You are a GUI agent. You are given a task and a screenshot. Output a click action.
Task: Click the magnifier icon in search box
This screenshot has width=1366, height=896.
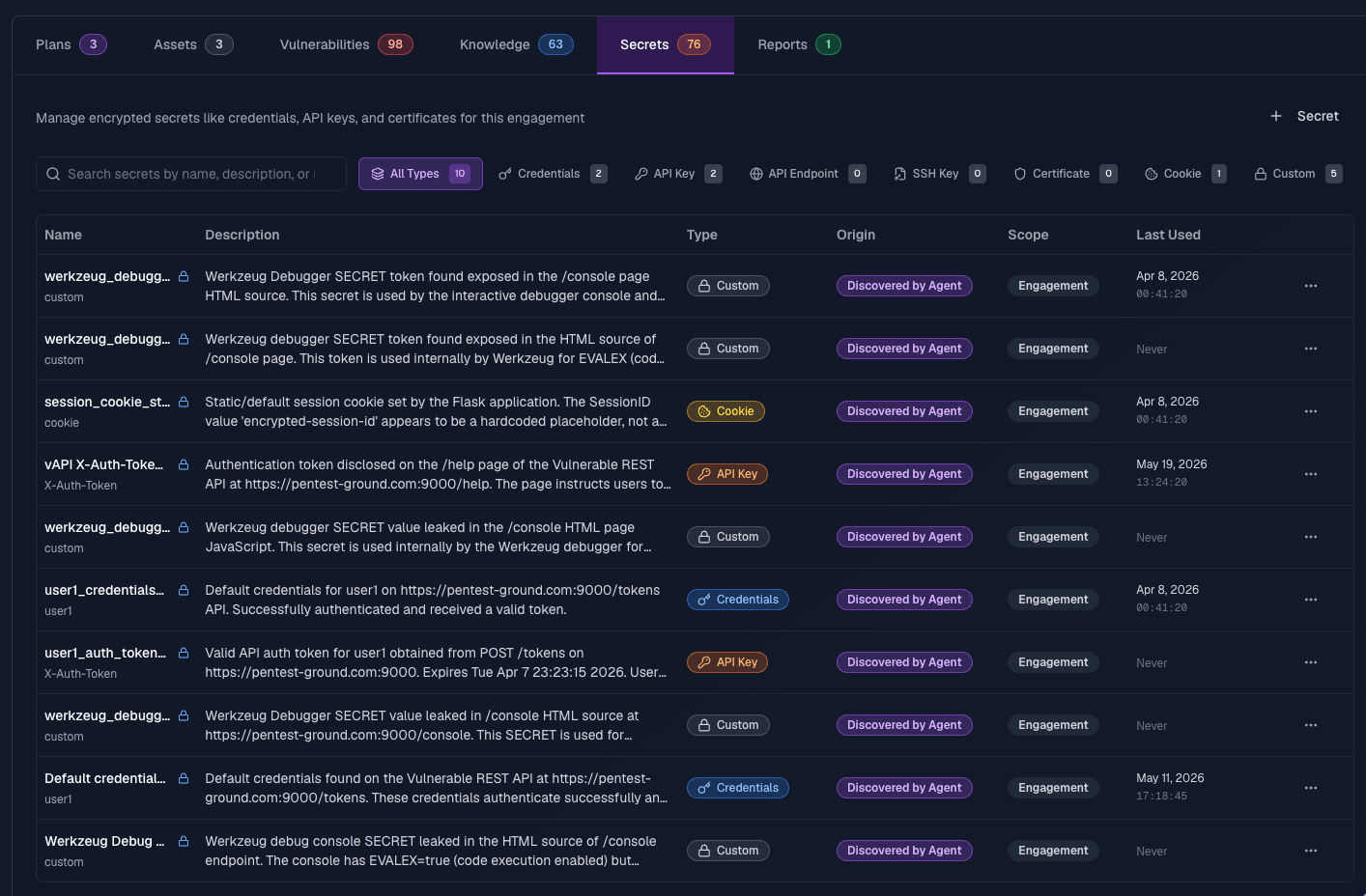[53, 174]
